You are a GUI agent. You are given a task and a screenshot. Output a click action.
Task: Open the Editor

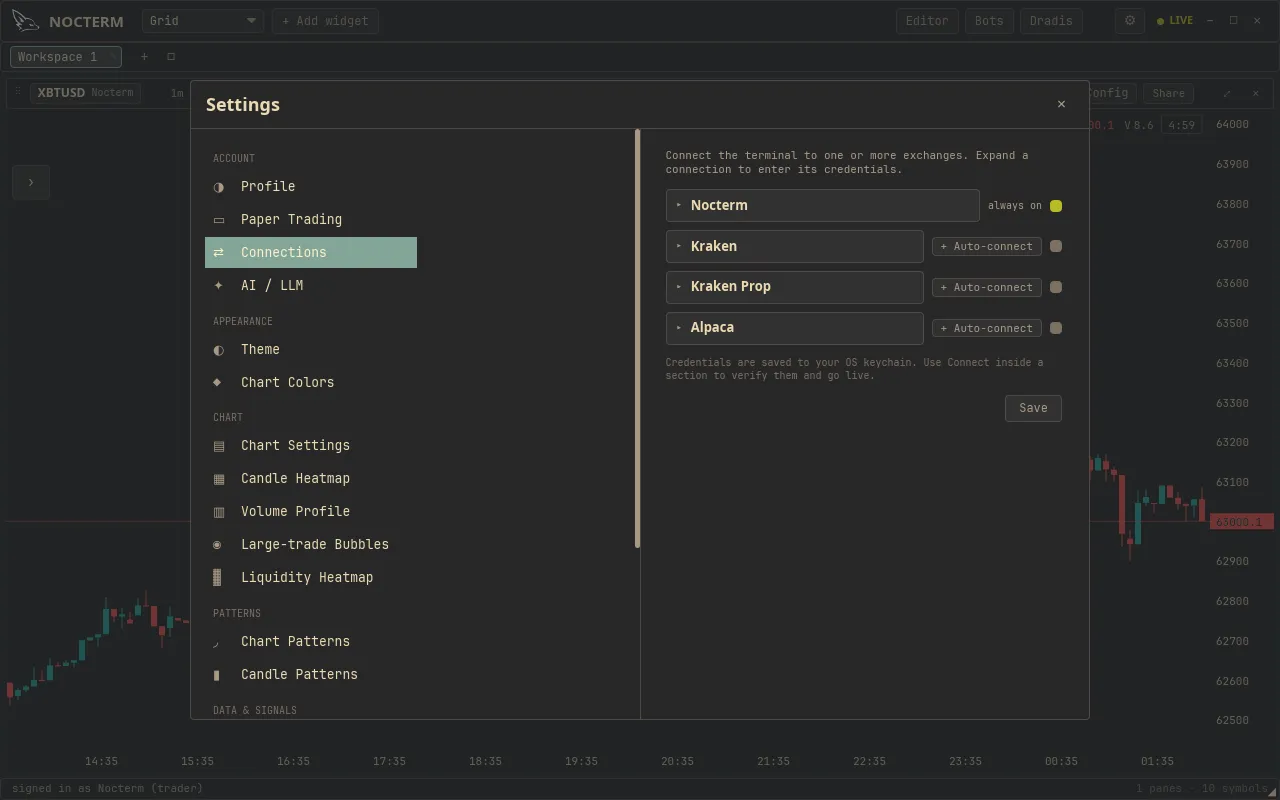(927, 21)
